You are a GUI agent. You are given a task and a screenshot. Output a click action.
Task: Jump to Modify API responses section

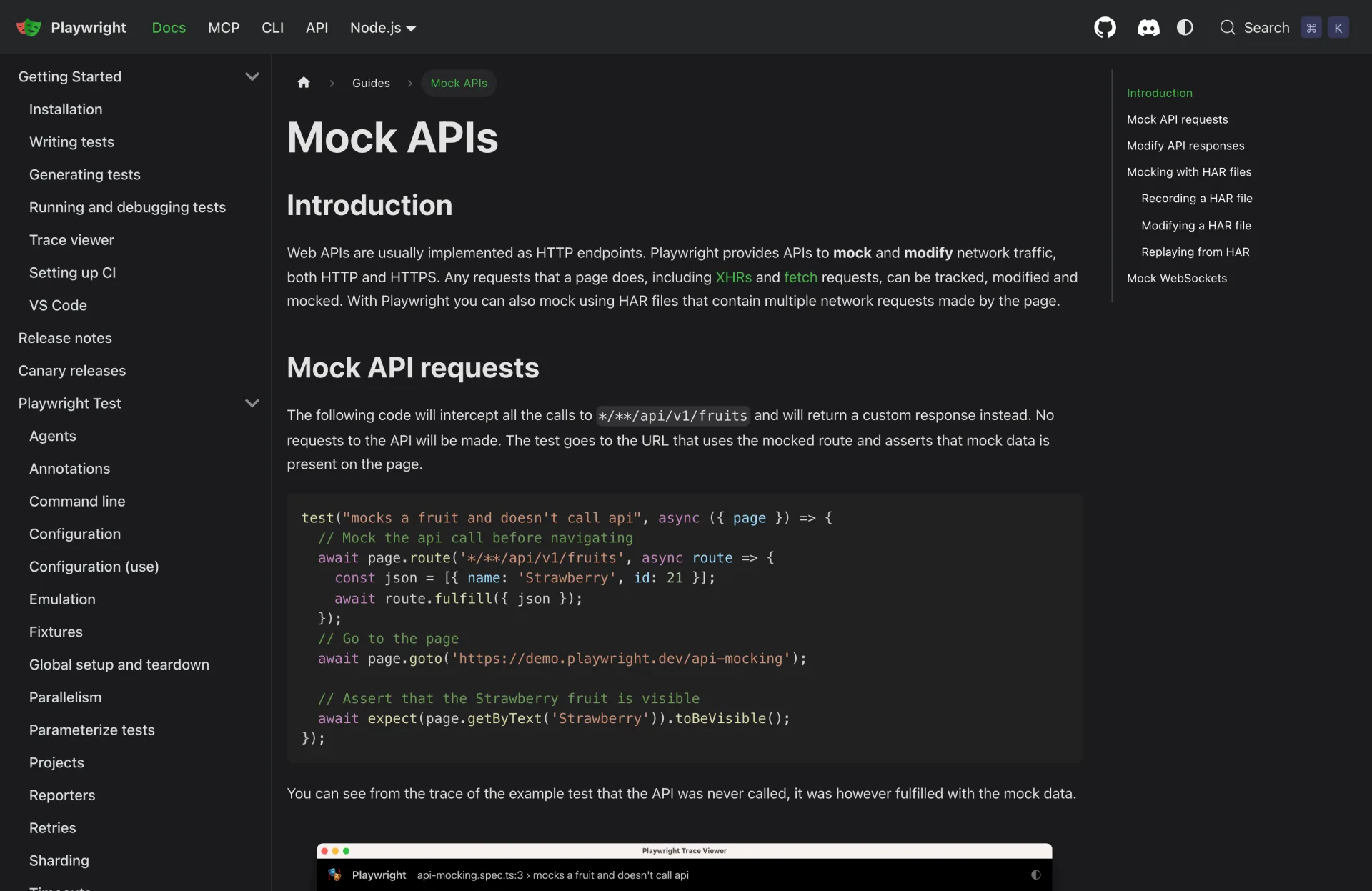click(x=1185, y=146)
